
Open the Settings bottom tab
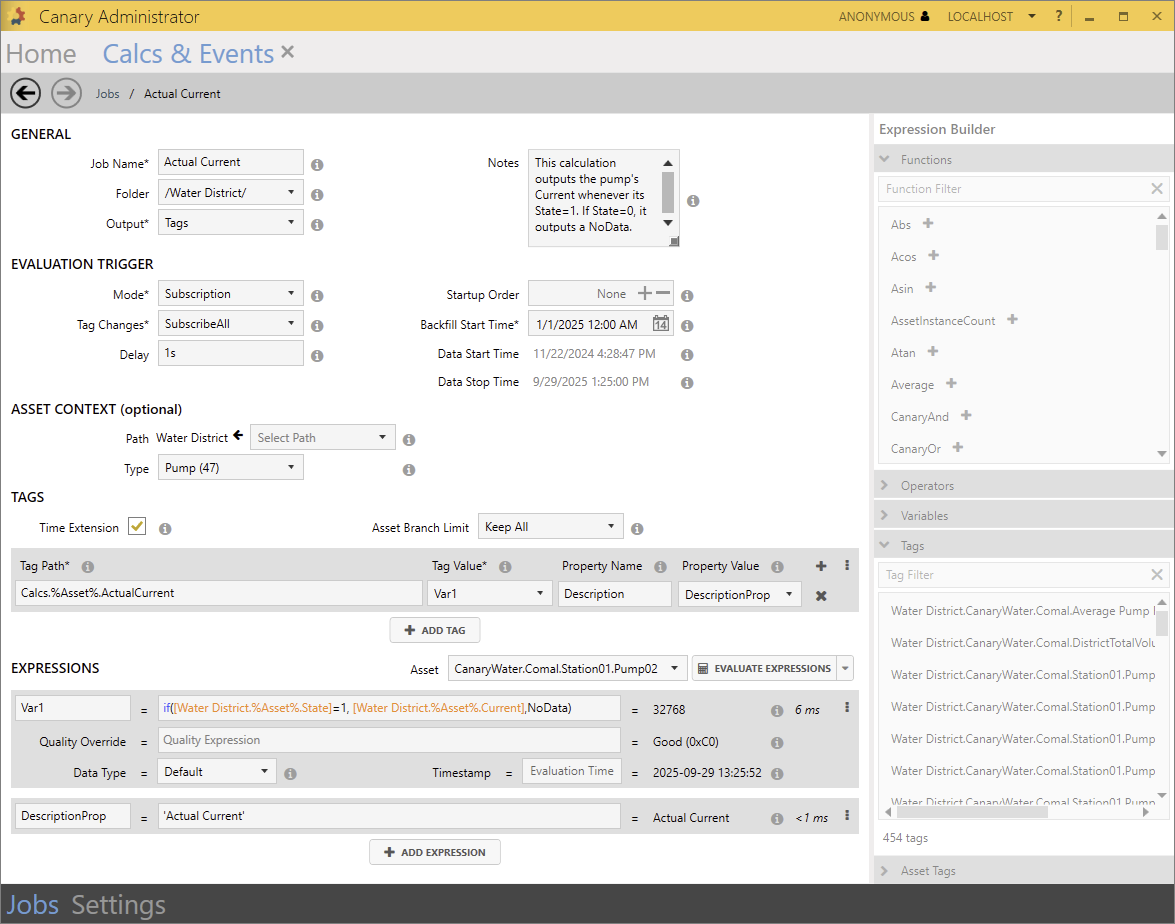point(118,905)
